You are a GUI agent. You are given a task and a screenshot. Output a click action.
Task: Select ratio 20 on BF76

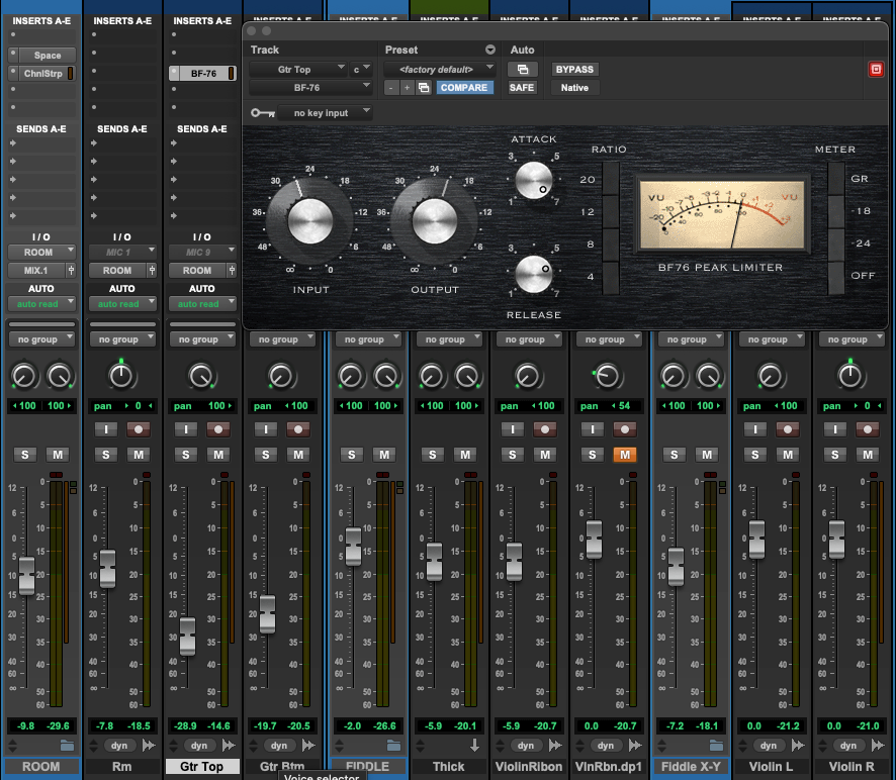[611, 179]
